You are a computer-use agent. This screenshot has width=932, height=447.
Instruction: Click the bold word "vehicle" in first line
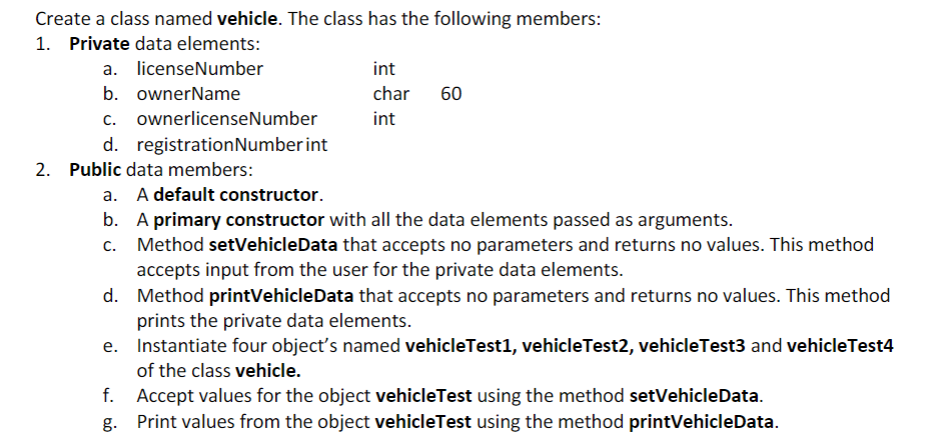click(247, 19)
